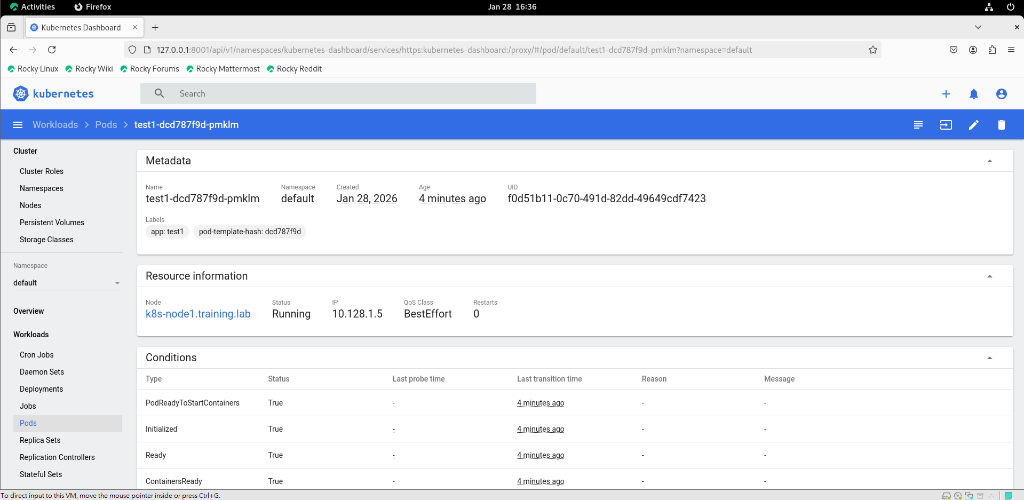Open Firefox account icon
1024x500 pixels.
pos(973,50)
